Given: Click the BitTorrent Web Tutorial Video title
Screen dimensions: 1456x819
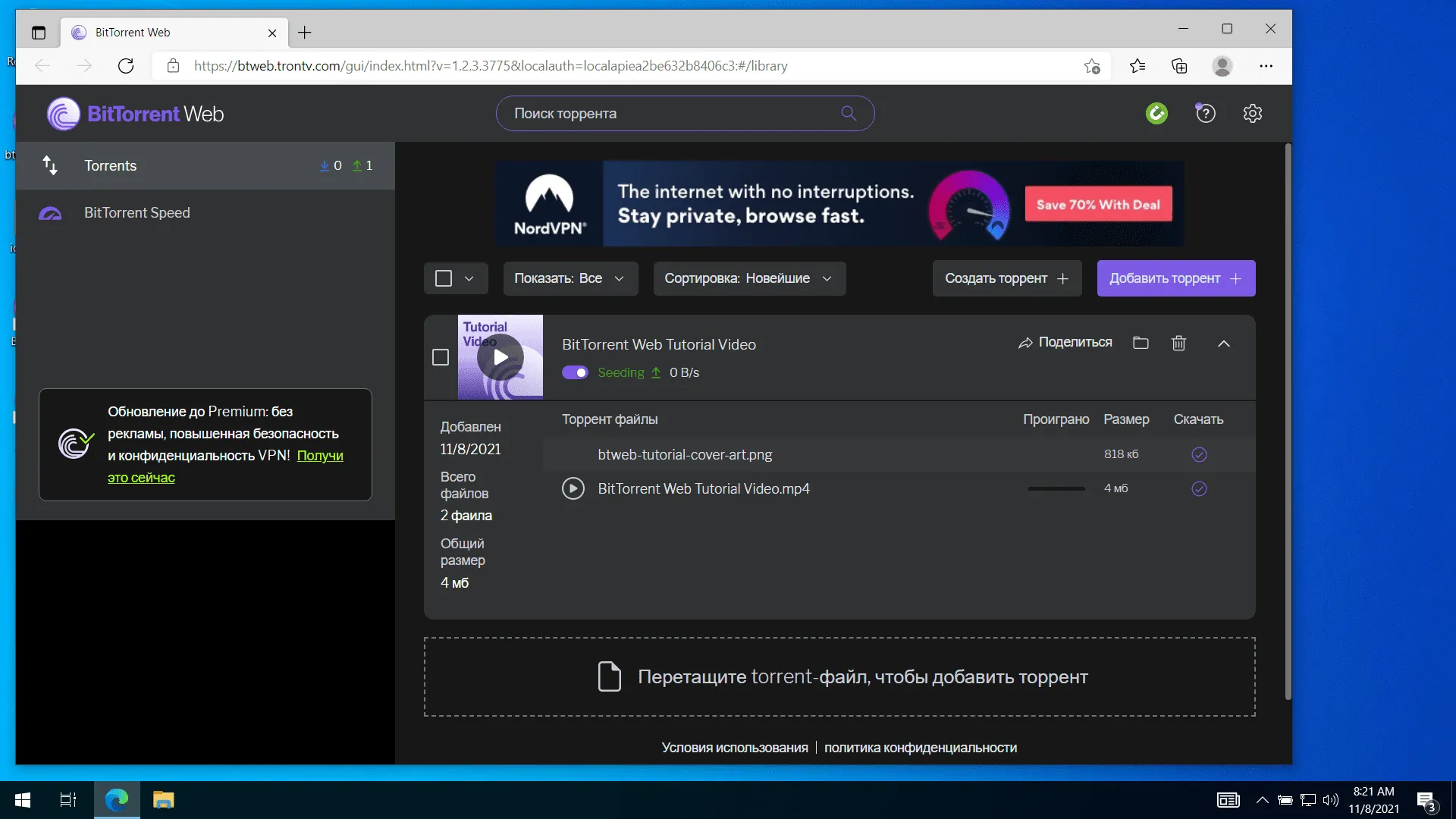Looking at the screenshot, I should point(658,344).
